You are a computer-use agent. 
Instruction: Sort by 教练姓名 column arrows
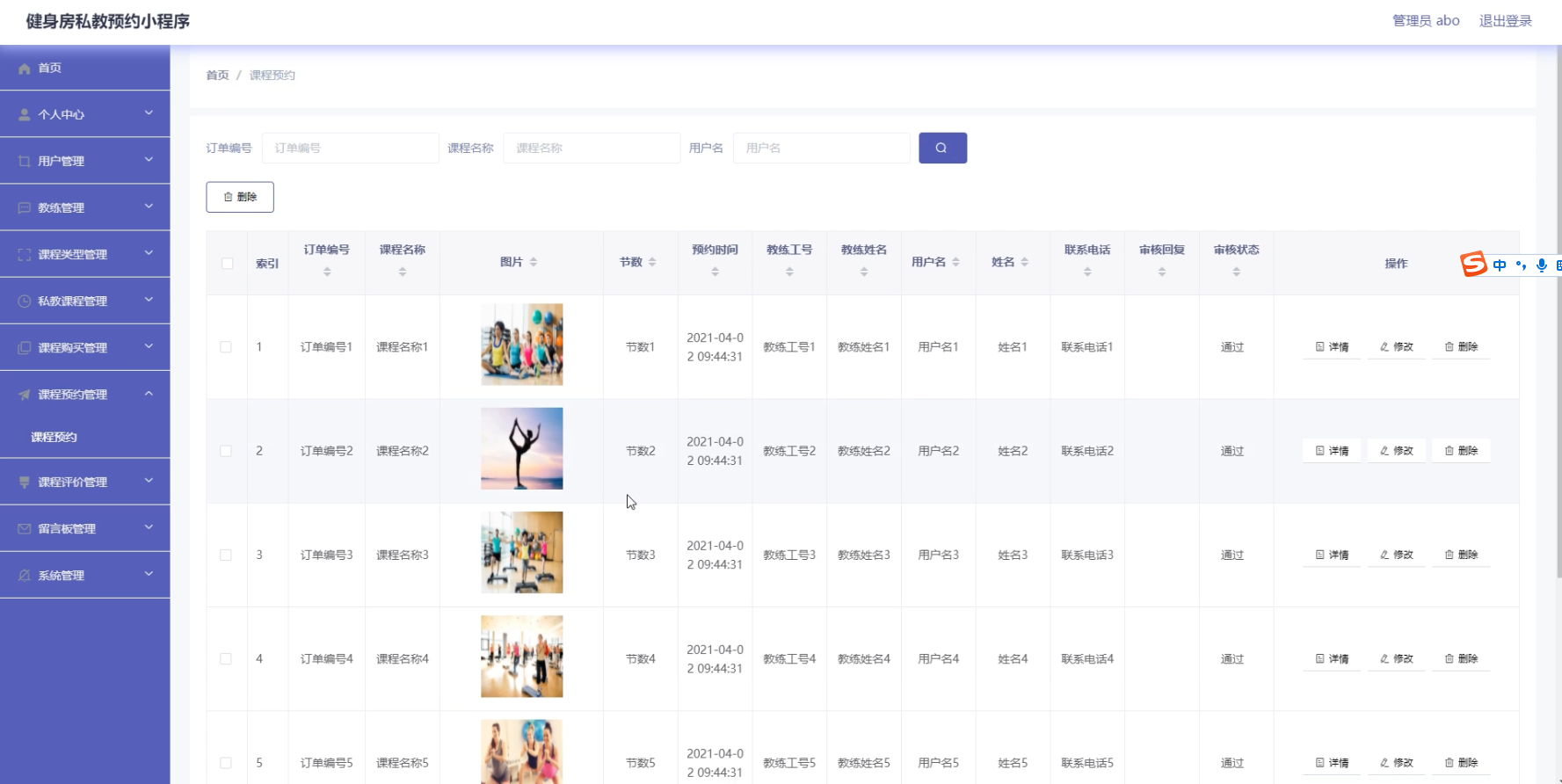pos(864,272)
